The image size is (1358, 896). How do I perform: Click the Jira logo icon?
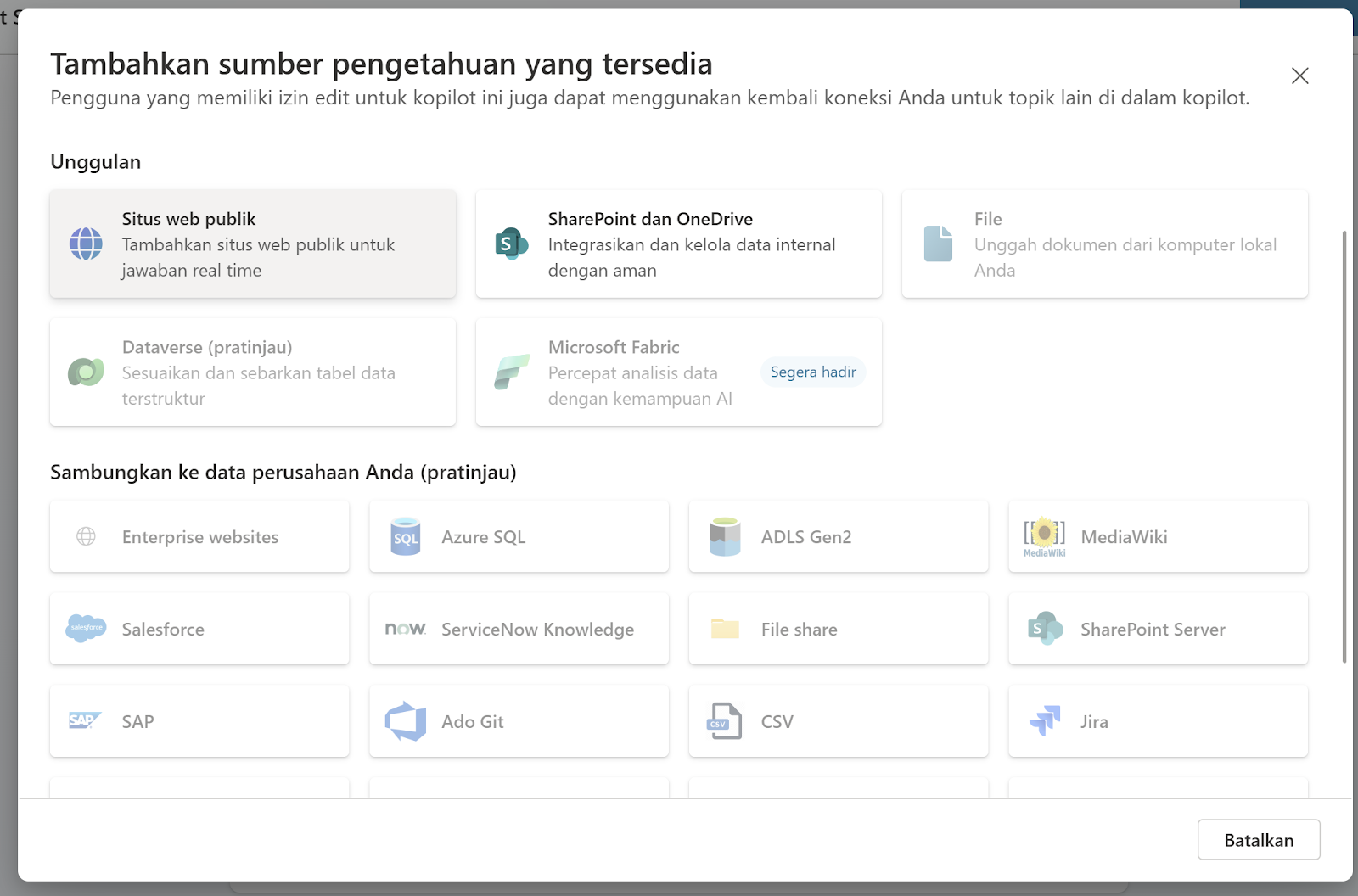pos(1045,721)
